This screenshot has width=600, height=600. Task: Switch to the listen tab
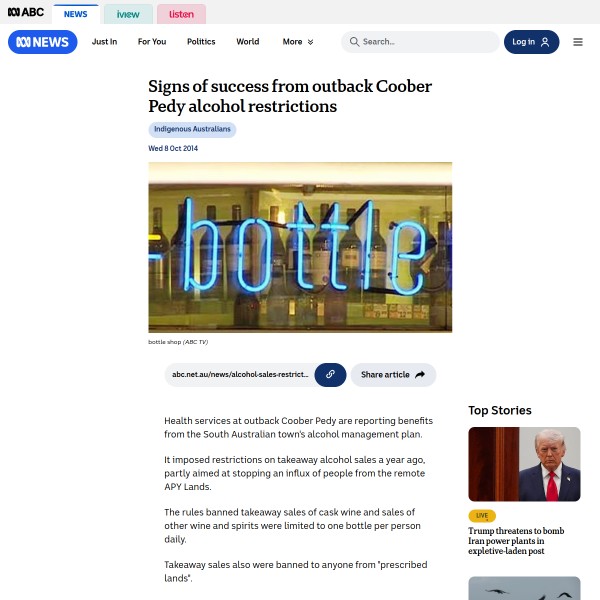click(181, 14)
